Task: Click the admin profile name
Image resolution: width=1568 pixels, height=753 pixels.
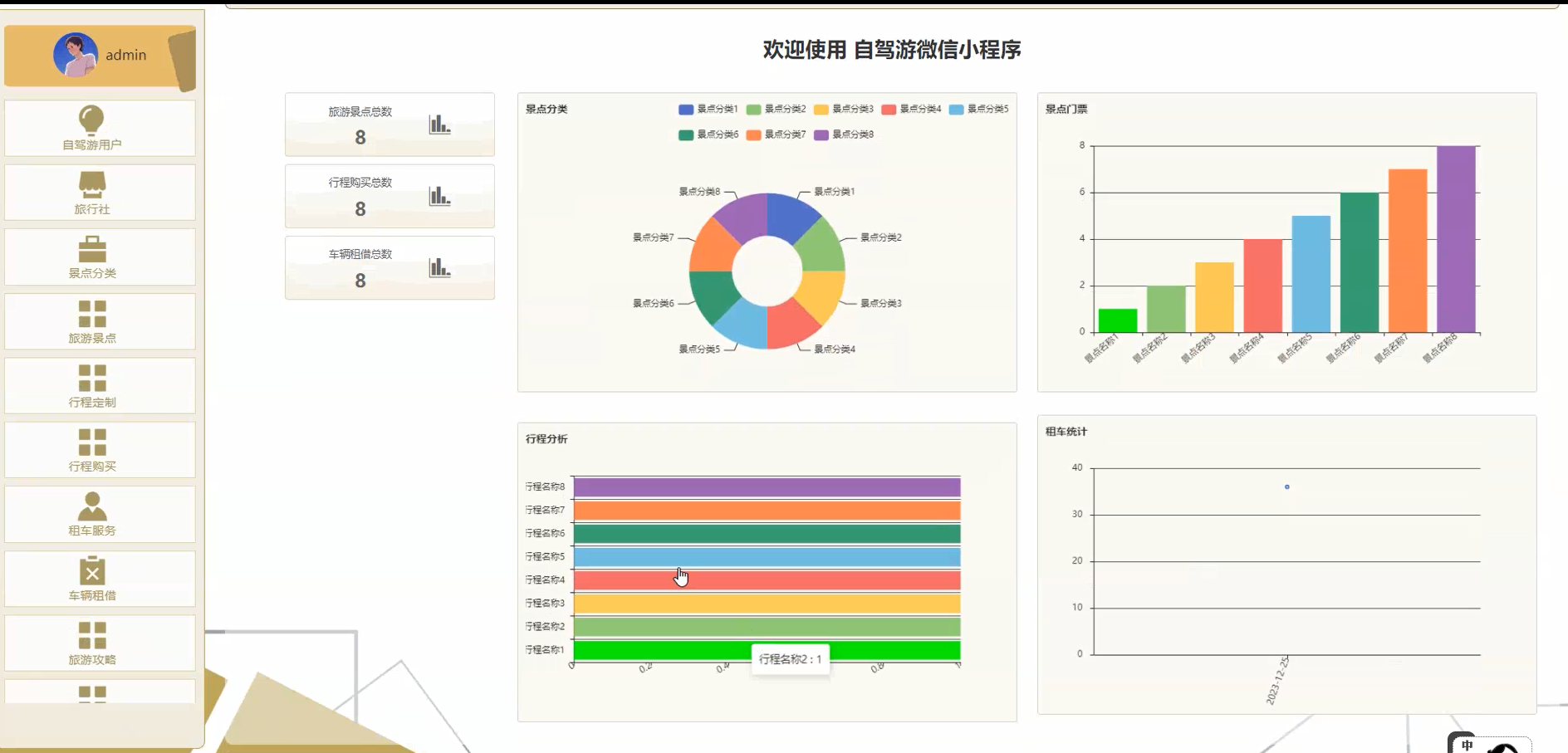Action: click(x=125, y=54)
